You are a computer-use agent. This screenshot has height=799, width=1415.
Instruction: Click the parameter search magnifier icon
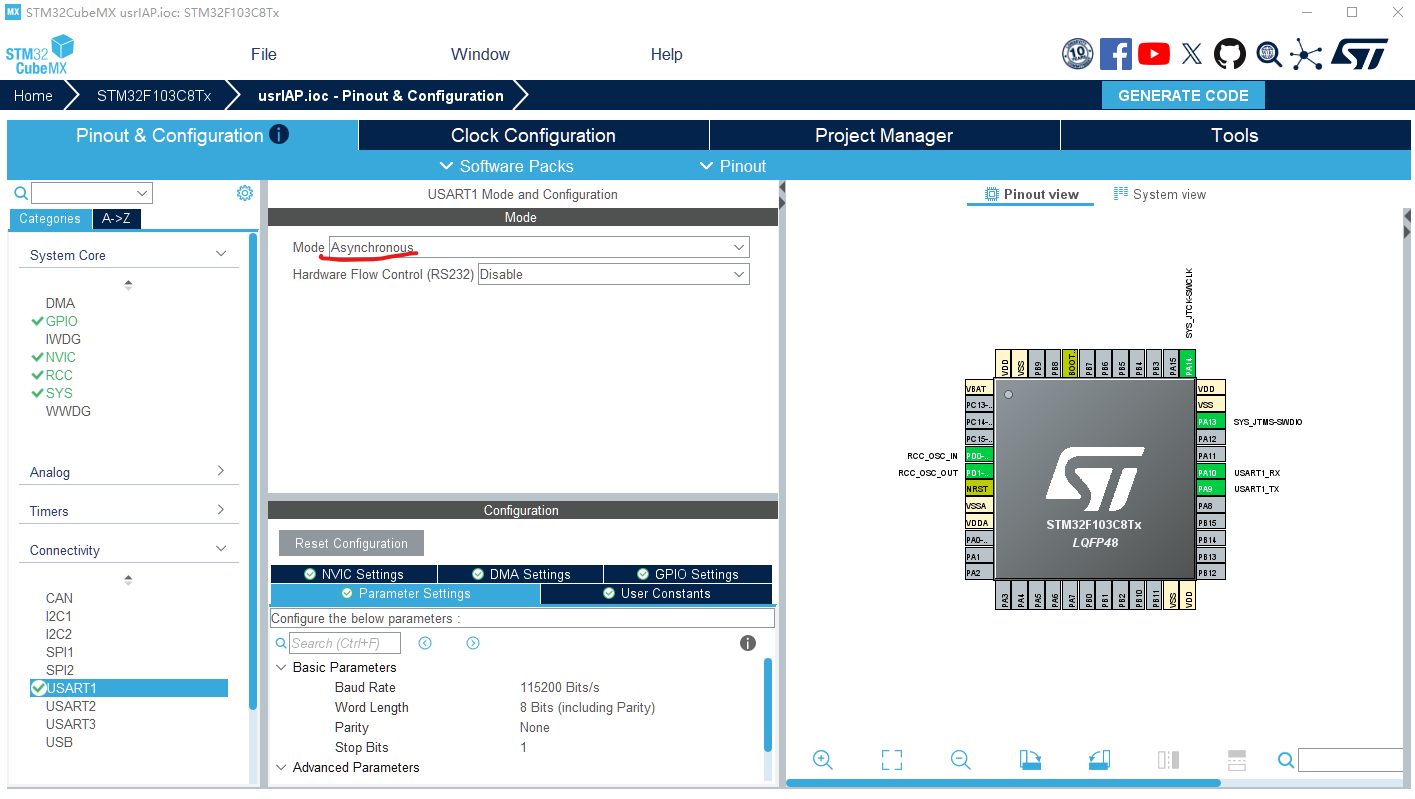(x=281, y=643)
